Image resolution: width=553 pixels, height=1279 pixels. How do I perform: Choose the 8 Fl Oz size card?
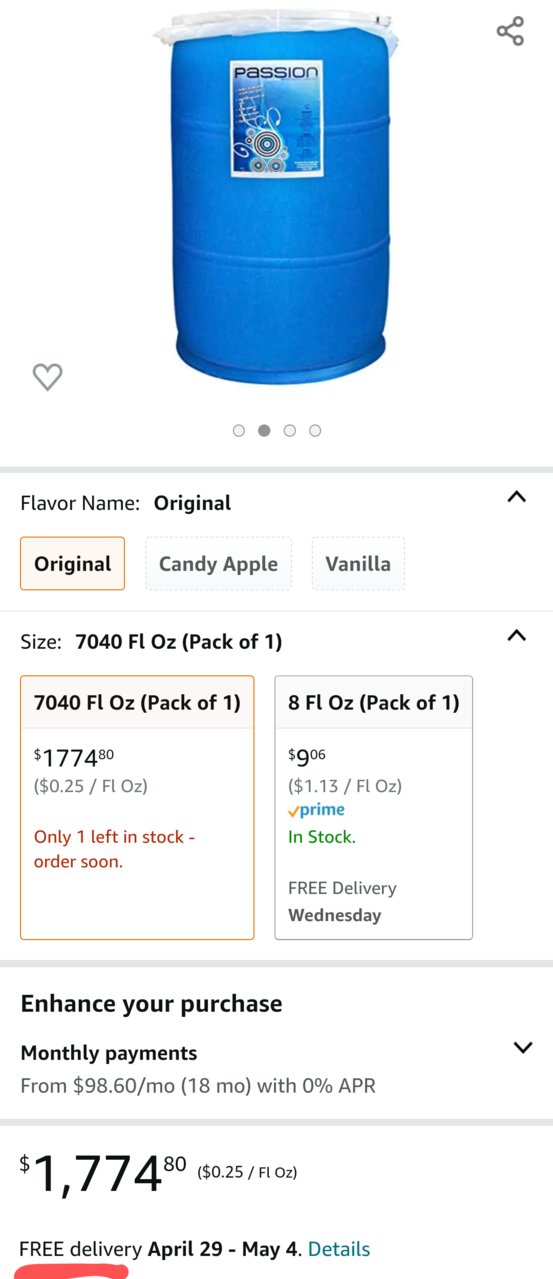pos(373,807)
